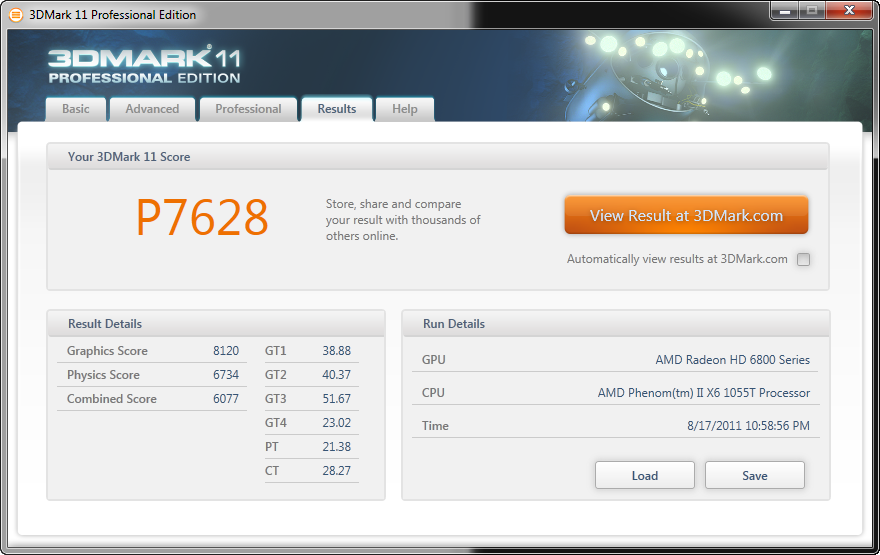
Task: Click the Save button
Action: pyautogui.click(x=755, y=475)
